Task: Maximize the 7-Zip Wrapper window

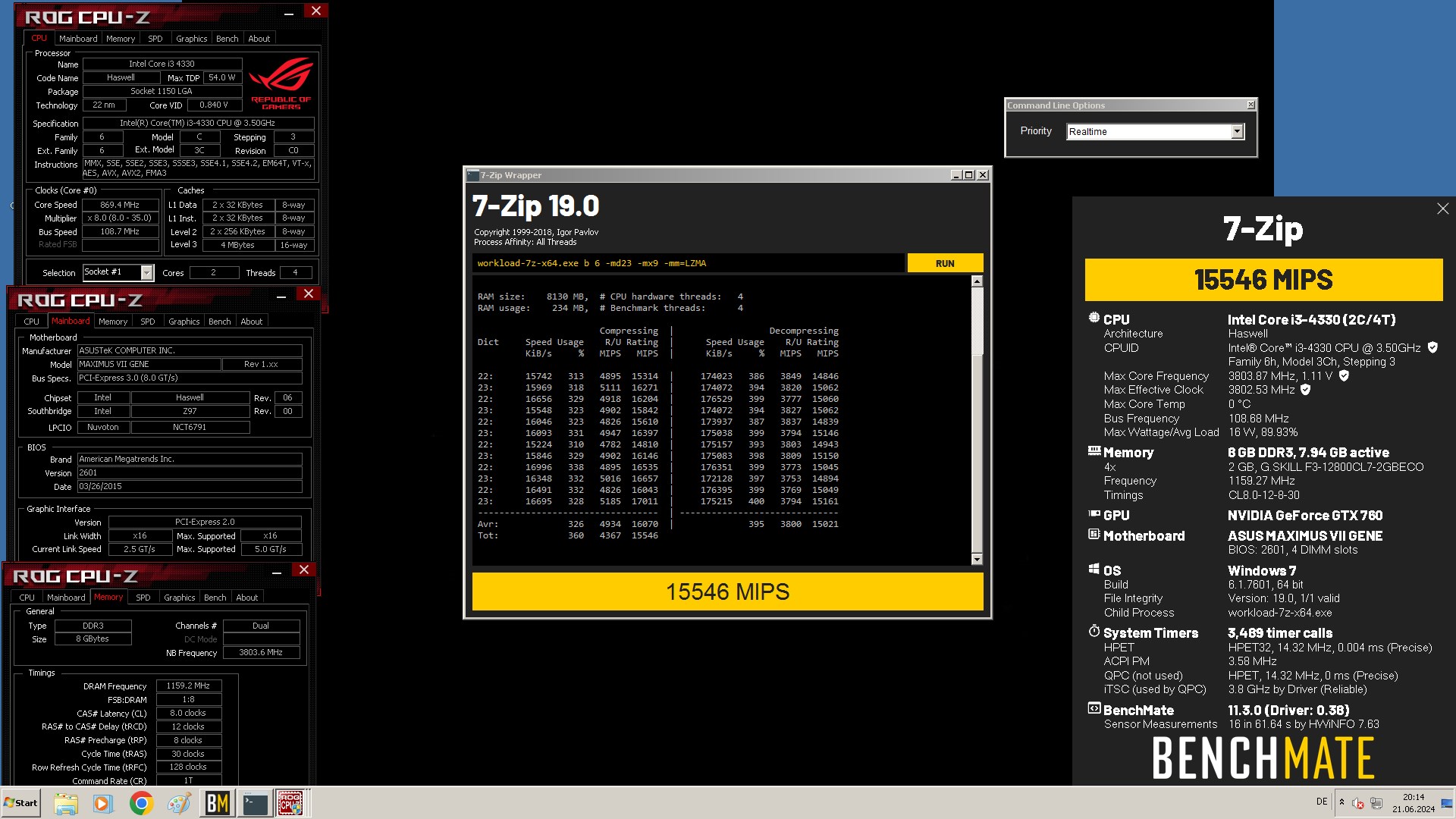Action: 968,175
